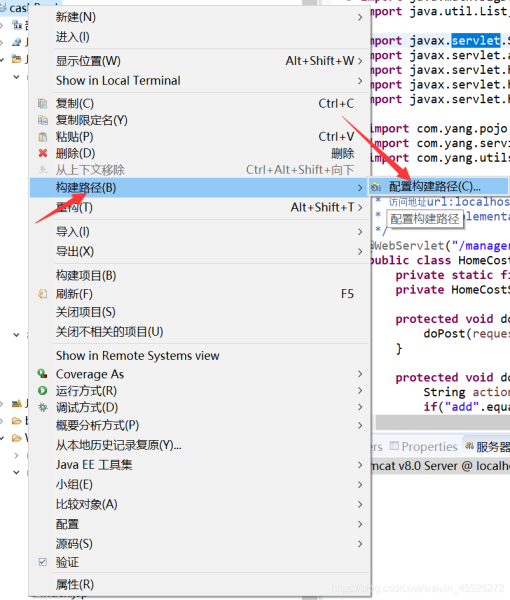Click the paste icon next to 粘贴(P)

[x=42, y=137]
